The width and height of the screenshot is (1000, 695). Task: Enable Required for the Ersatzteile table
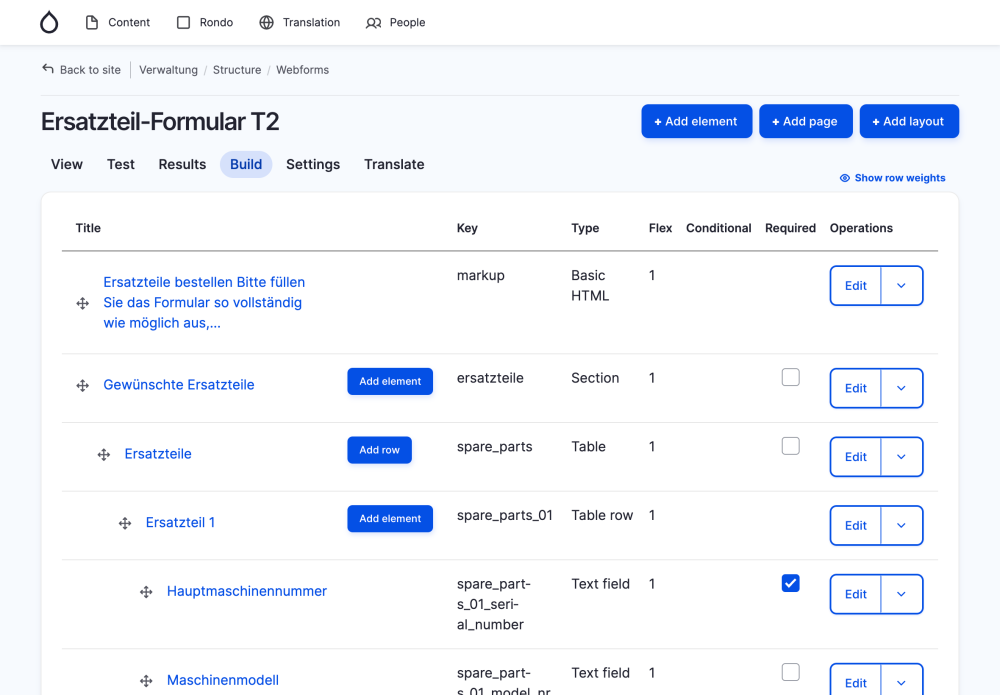790,446
